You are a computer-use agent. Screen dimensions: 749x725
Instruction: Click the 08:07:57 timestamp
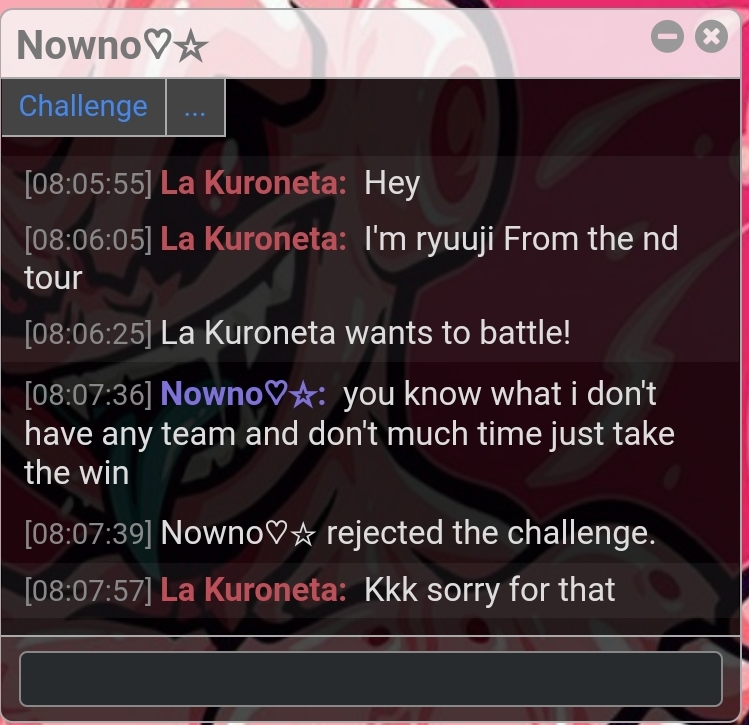coord(88,590)
